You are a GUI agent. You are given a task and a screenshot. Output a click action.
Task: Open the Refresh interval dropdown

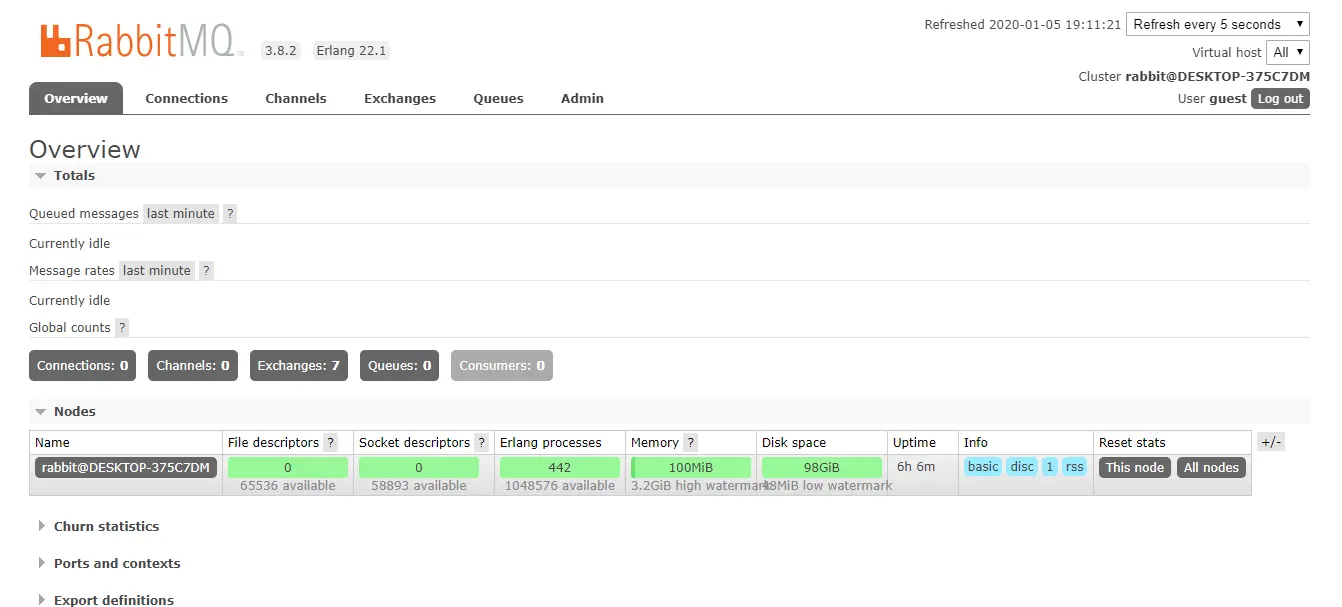(1217, 24)
